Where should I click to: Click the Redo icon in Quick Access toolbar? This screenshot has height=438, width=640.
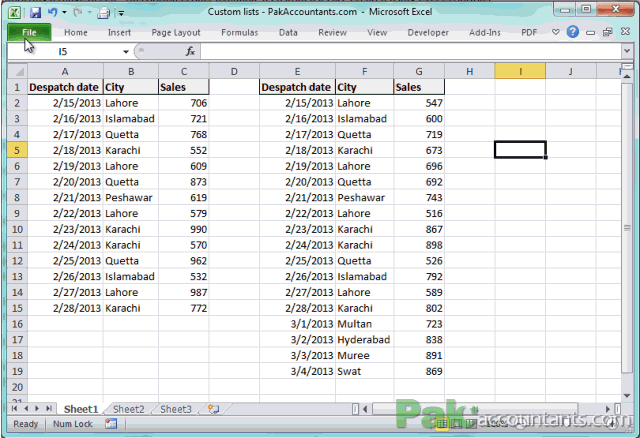[78, 12]
